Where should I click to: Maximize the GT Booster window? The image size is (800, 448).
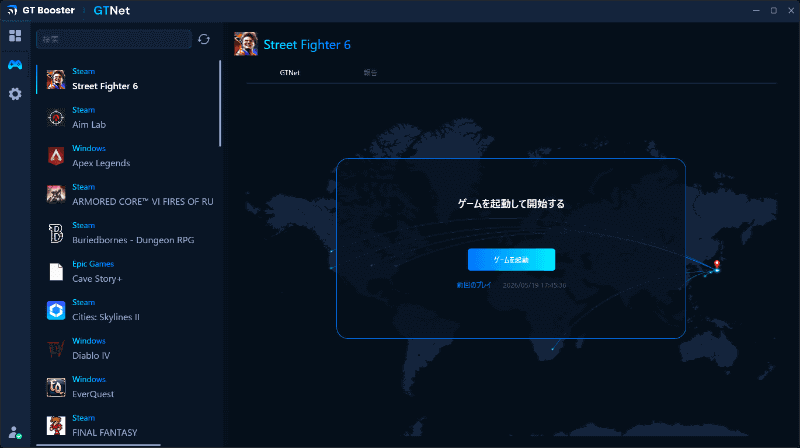click(773, 10)
